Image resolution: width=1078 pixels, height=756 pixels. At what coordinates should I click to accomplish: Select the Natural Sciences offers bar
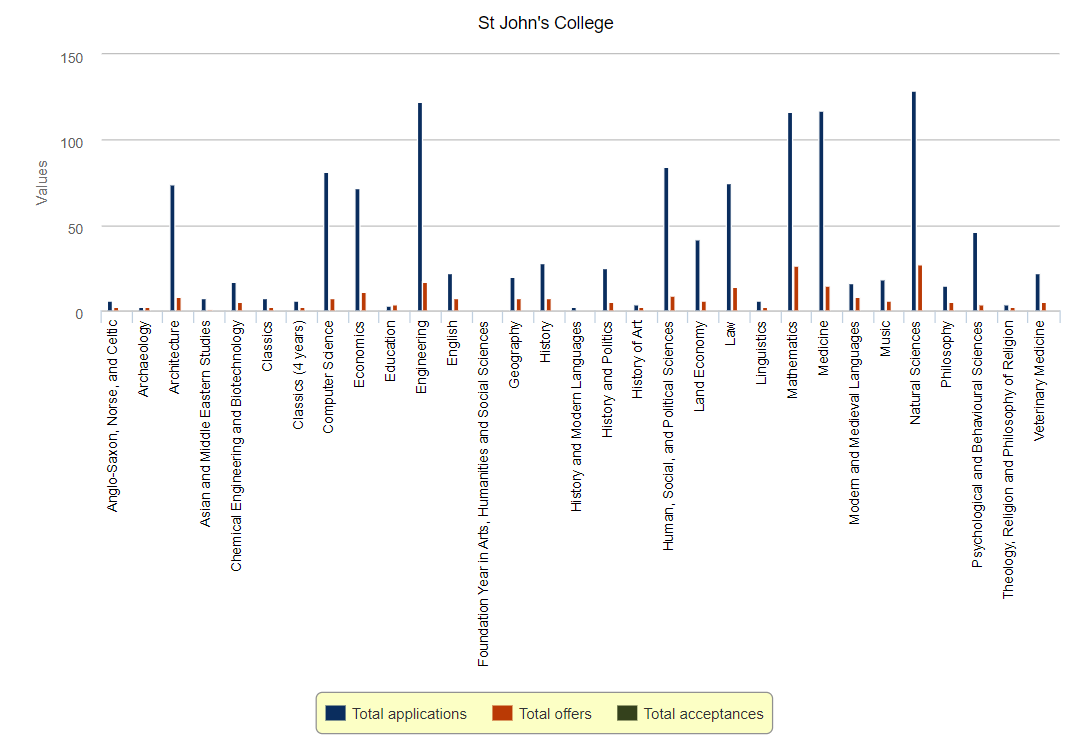[920, 289]
